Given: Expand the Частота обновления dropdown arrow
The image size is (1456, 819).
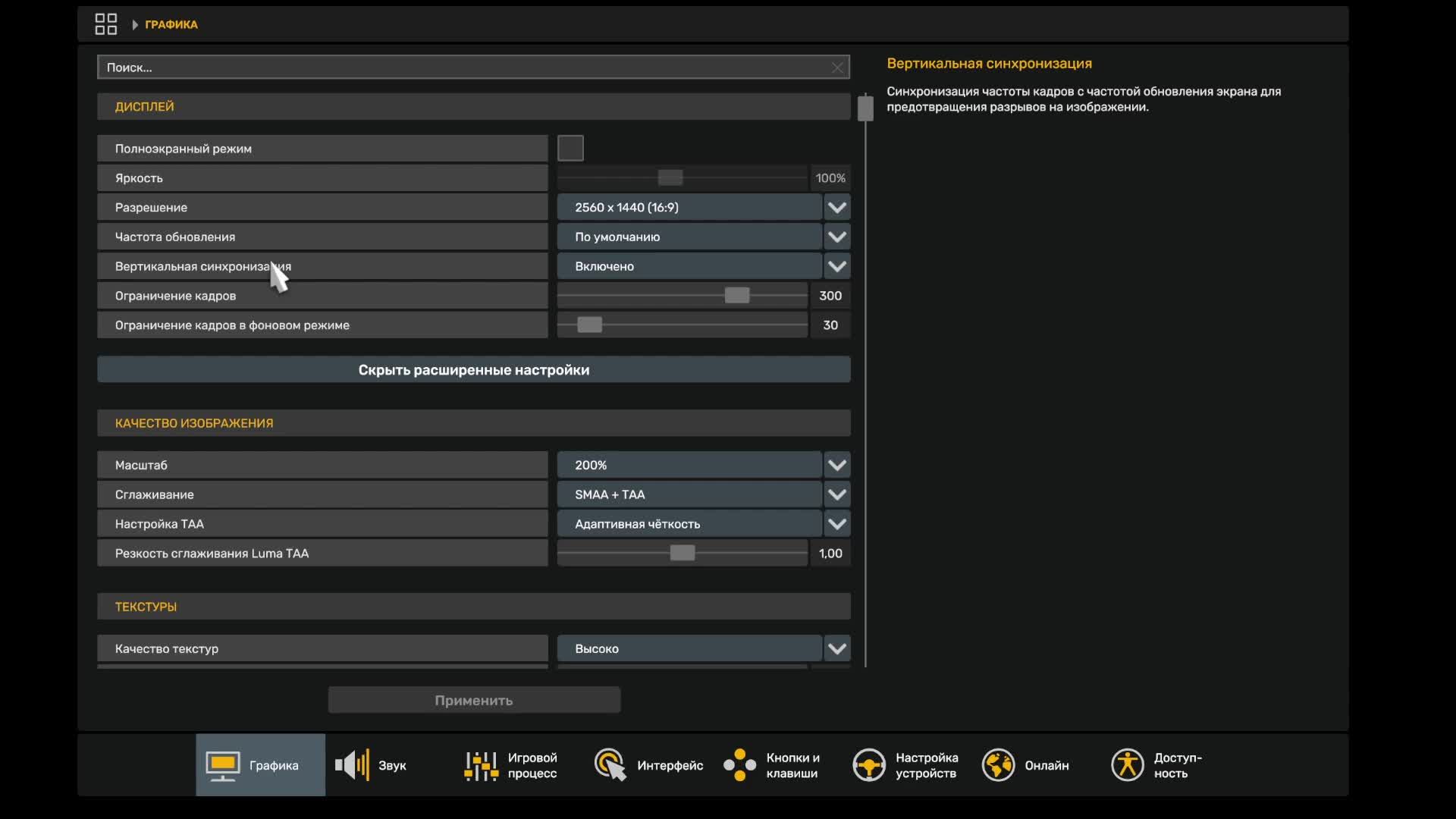Looking at the screenshot, I should tap(837, 237).
